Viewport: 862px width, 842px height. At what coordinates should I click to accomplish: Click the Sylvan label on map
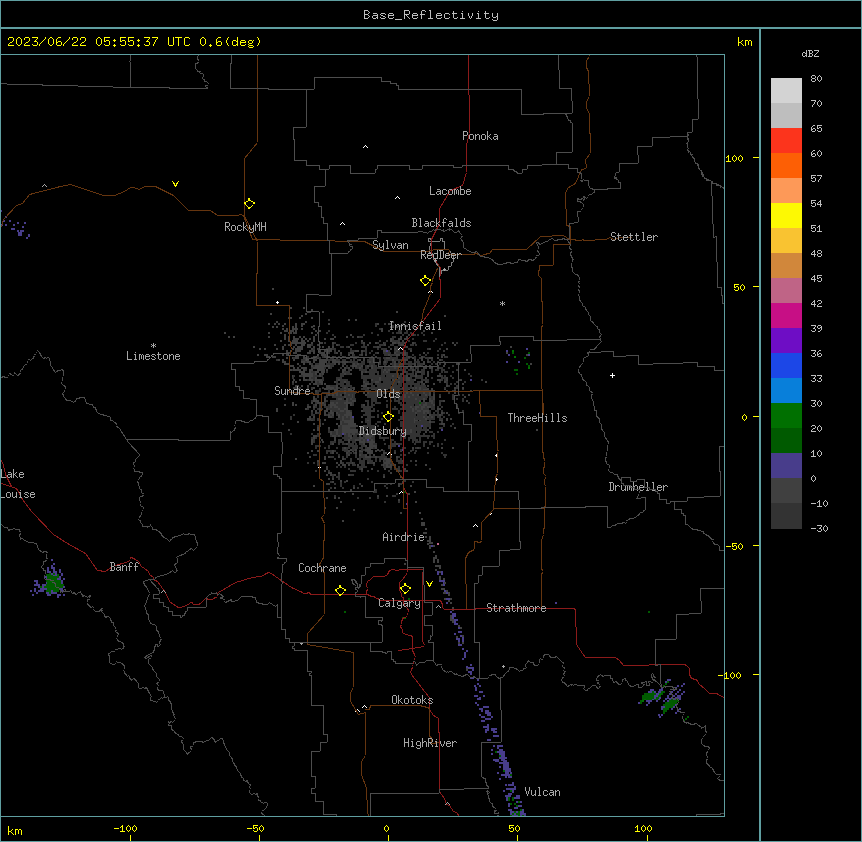point(390,245)
